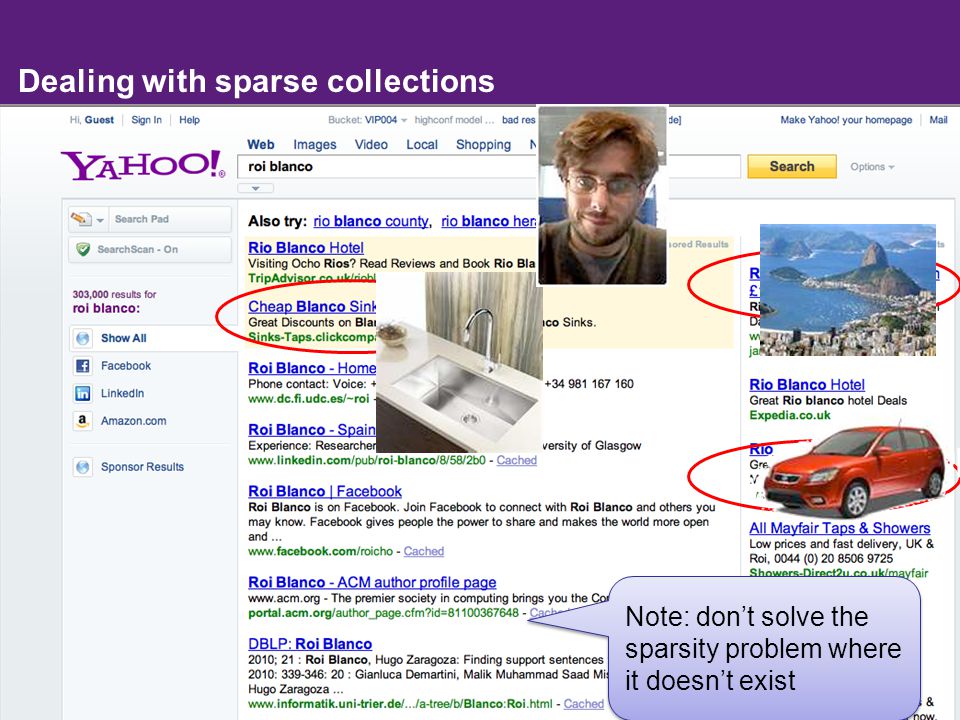Open Roi Blanco - ACM author profile page
The width and height of the screenshot is (960, 720).
(x=372, y=582)
